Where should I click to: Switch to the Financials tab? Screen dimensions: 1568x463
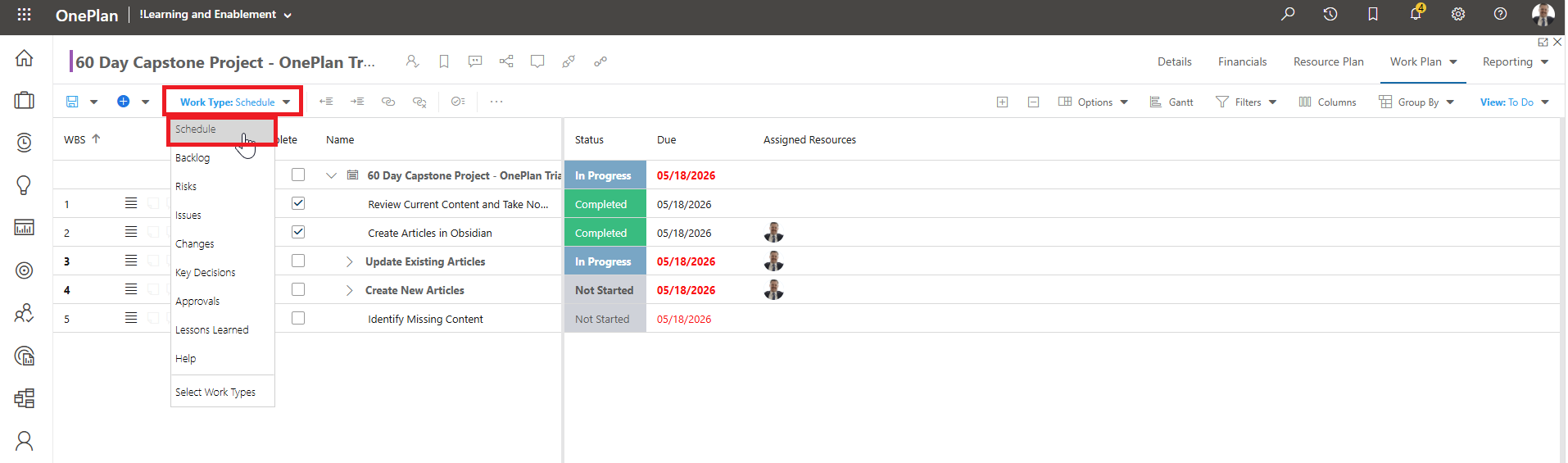coord(1242,61)
